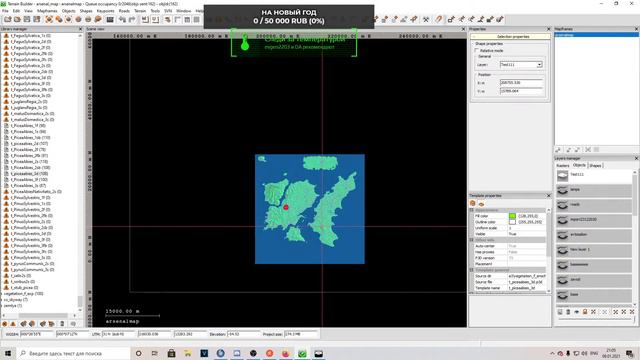640x360 pixels.
Task: Click the first icon under the Mapframes list
Action: coord(558,150)
